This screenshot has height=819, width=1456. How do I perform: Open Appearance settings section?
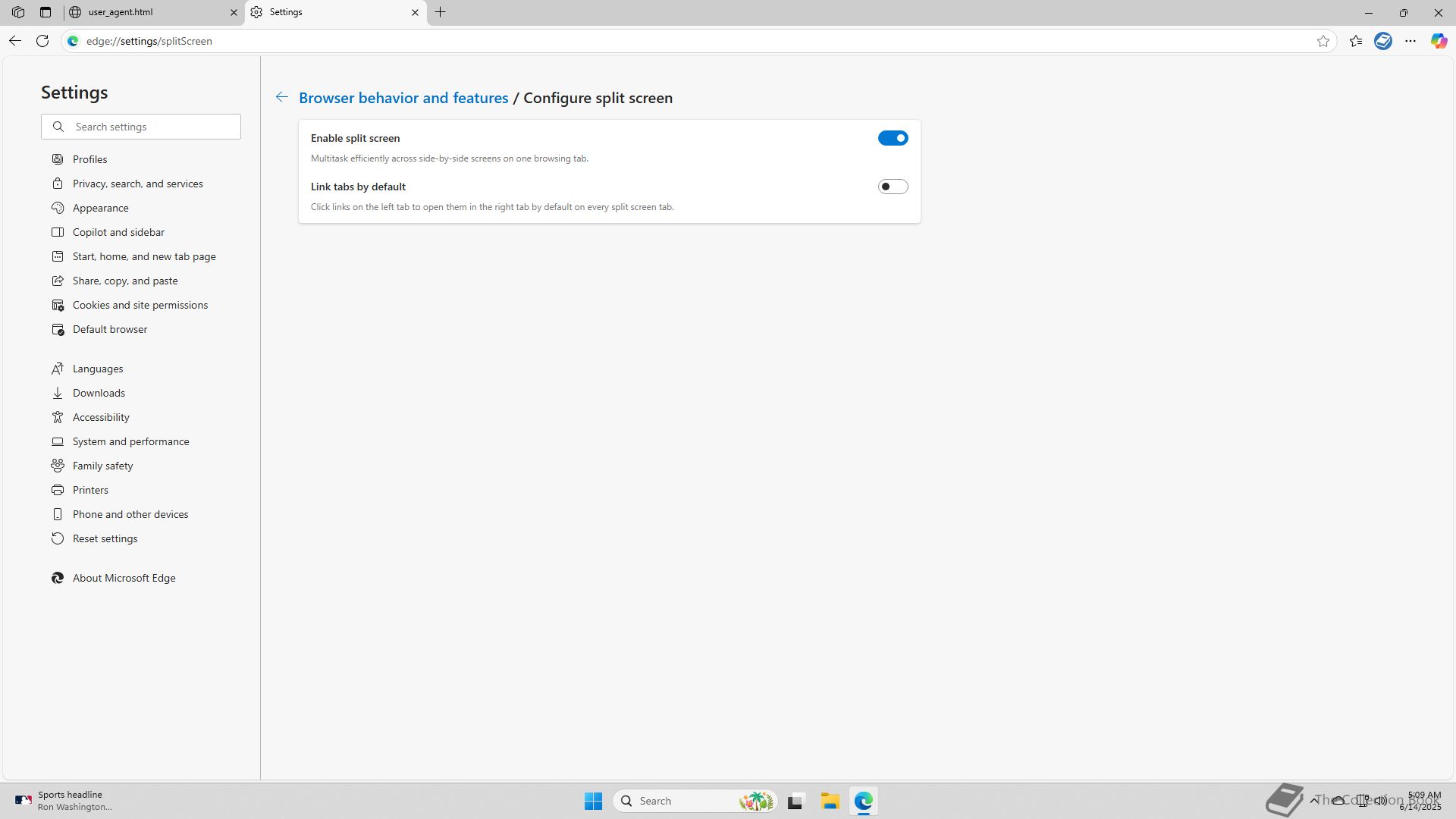tap(100, 208)
